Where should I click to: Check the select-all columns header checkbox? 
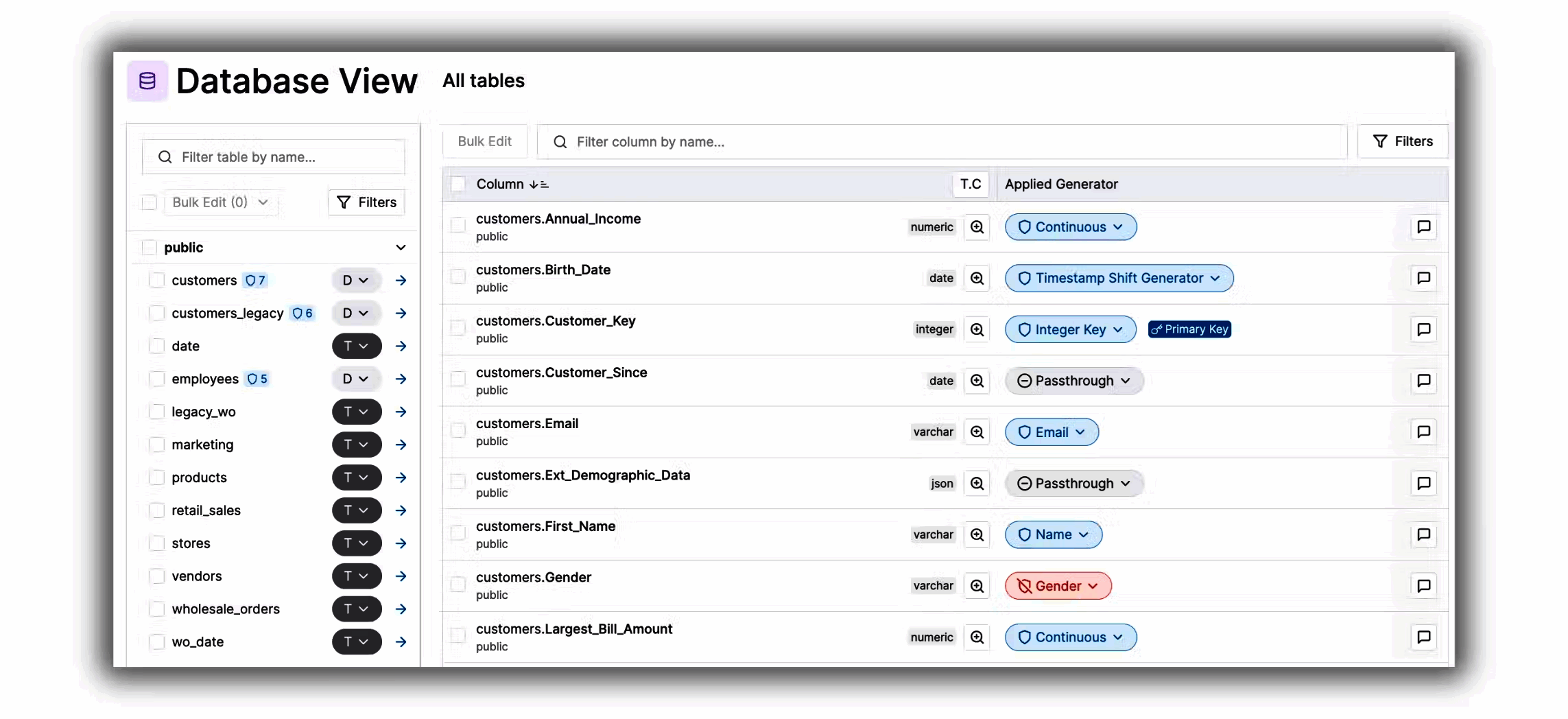tap(458, 184)
